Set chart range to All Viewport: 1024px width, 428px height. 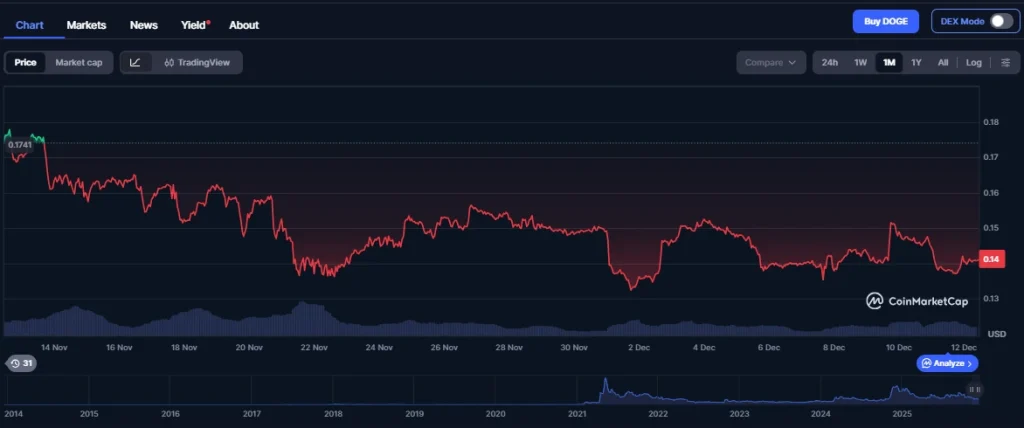pyautogui.click(x=943, y=63)
